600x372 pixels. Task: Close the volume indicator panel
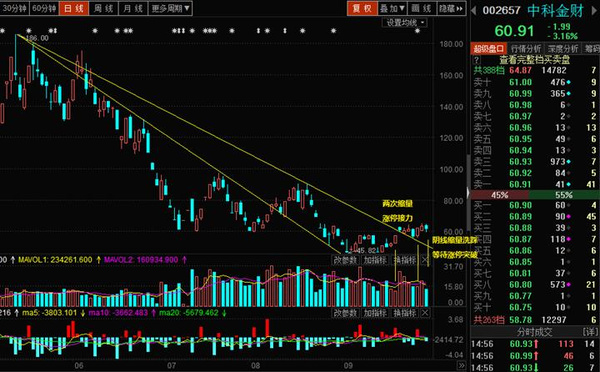(425, 260)
